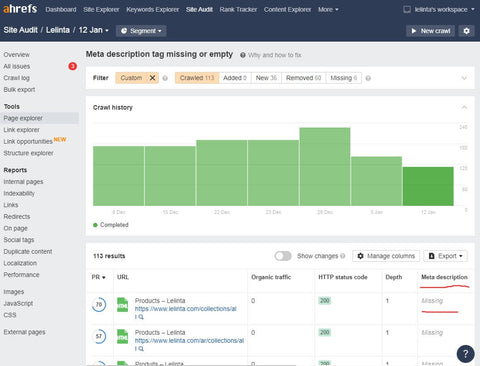Click the Site Audit breadcrumb
This screenshot has height=366, width=480.
coord(20,30)
